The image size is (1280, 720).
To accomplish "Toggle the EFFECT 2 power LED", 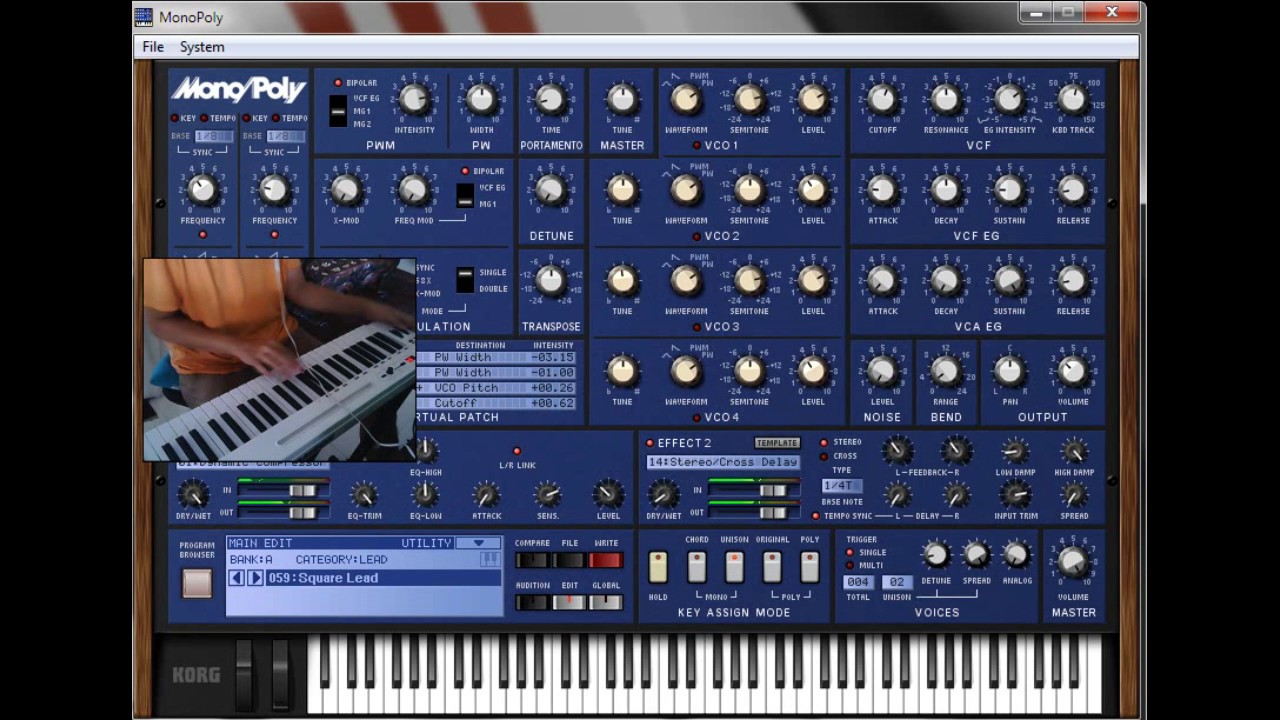I will pos(650,443).
